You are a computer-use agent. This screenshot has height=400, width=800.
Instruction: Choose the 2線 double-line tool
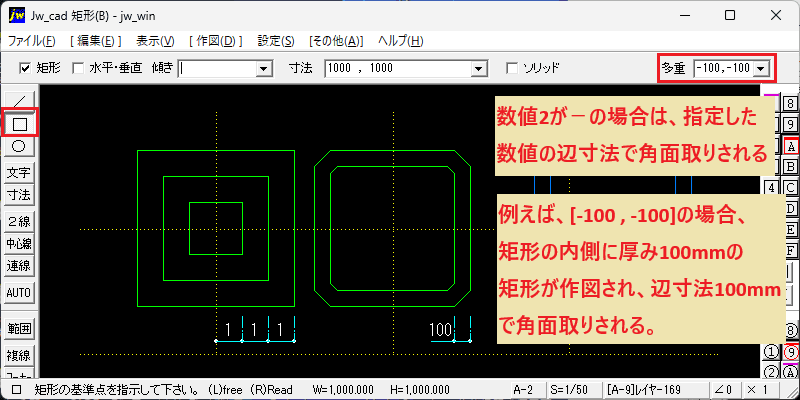(19, 222)
